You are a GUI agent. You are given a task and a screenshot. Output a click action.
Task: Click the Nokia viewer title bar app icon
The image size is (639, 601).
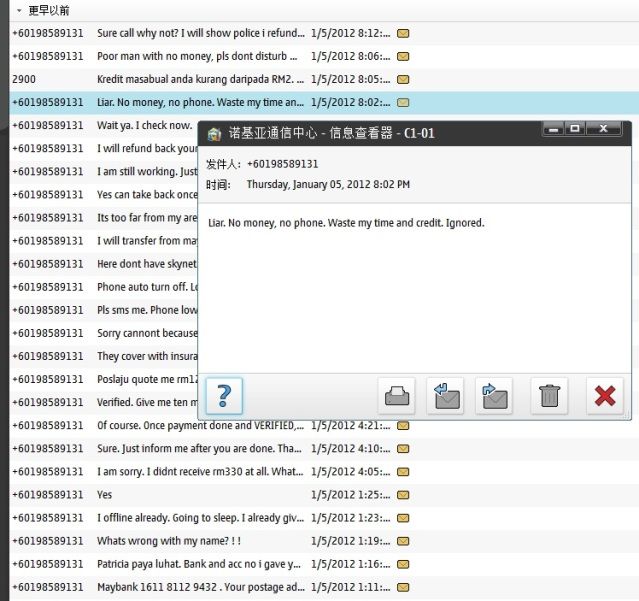point(214,133)
